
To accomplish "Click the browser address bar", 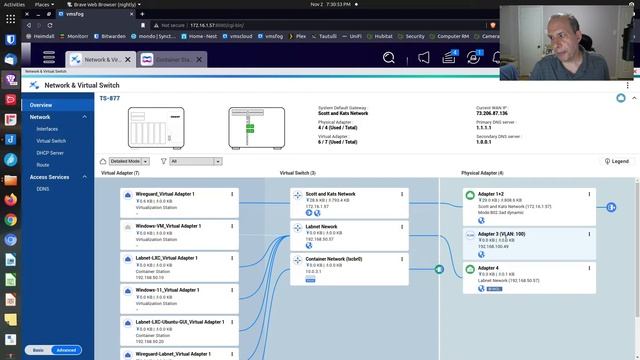I will pyautogui.click(x=318, y=25).
